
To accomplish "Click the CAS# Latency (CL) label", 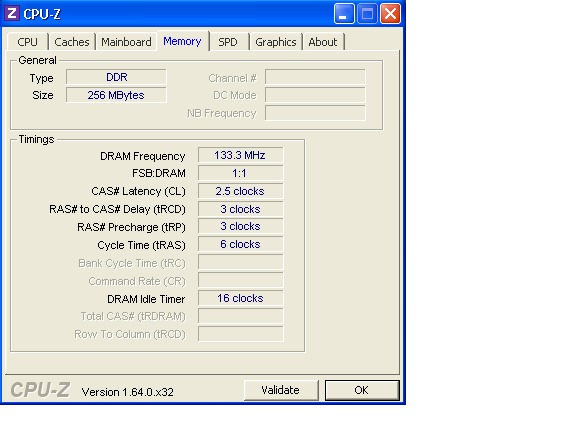I will coord(138,191).
